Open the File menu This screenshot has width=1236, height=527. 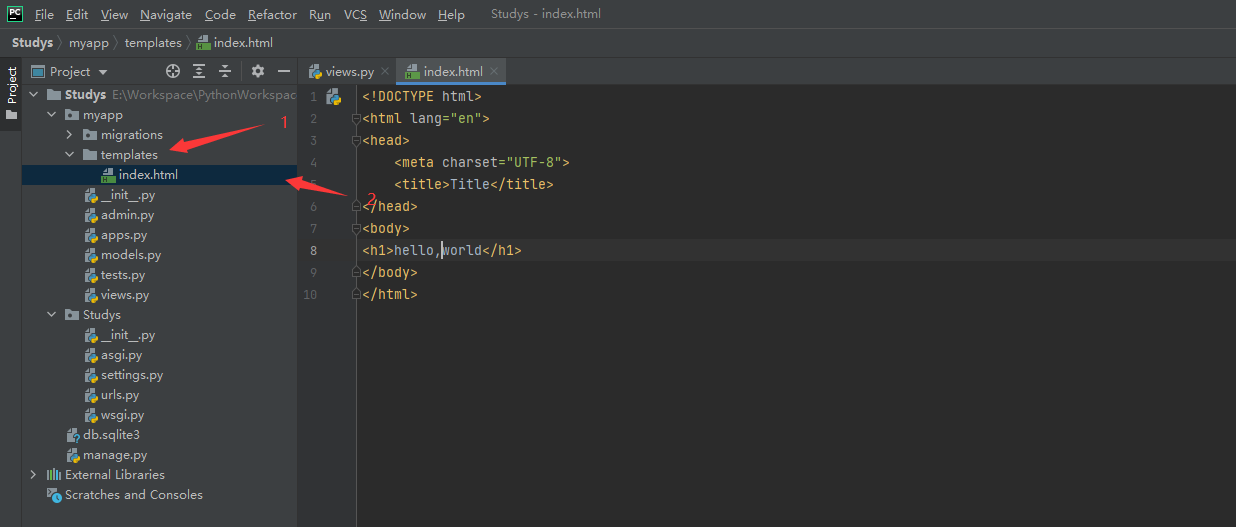pos(44,15)
